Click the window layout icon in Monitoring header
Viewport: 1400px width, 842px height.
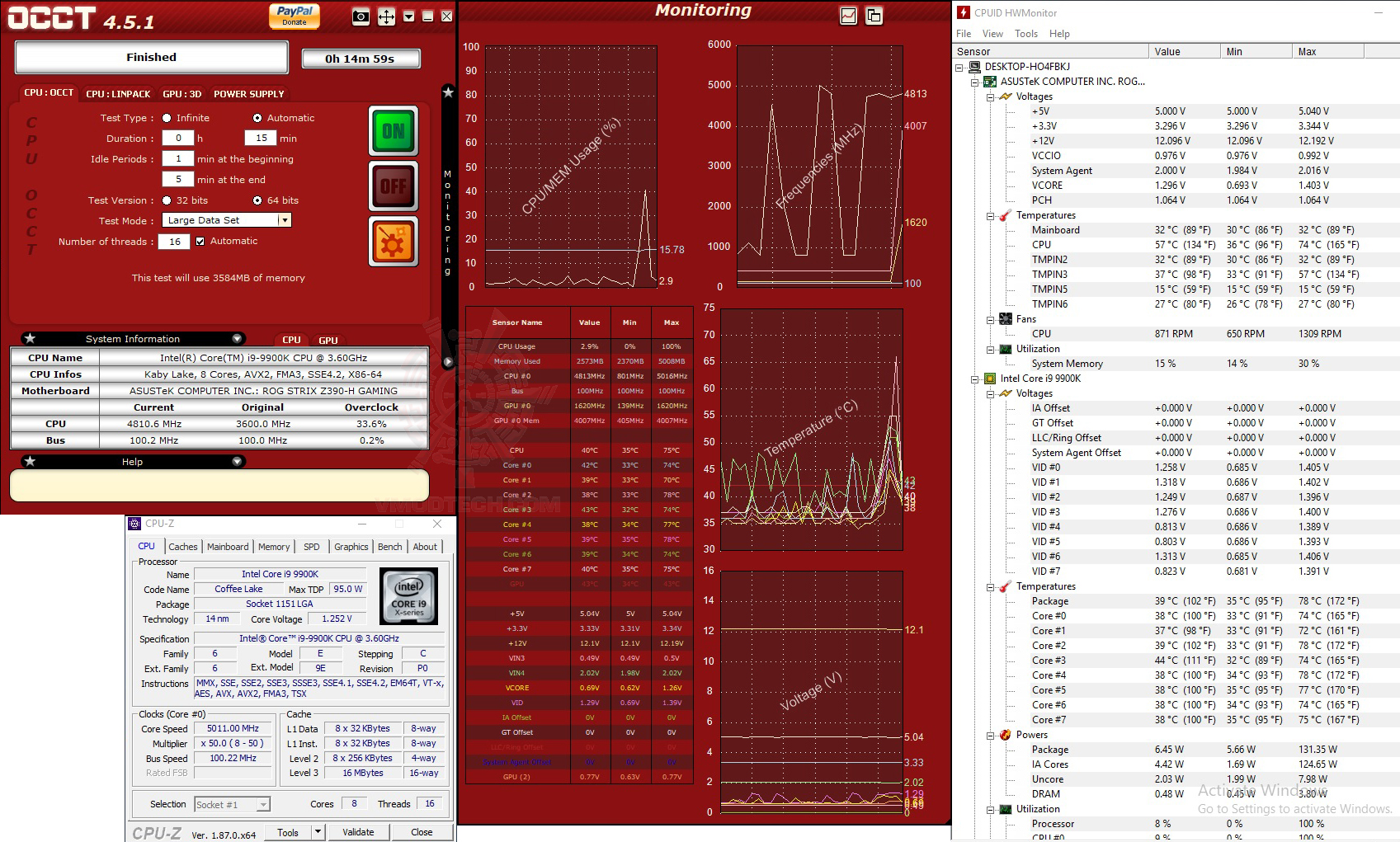coord(874,16)
